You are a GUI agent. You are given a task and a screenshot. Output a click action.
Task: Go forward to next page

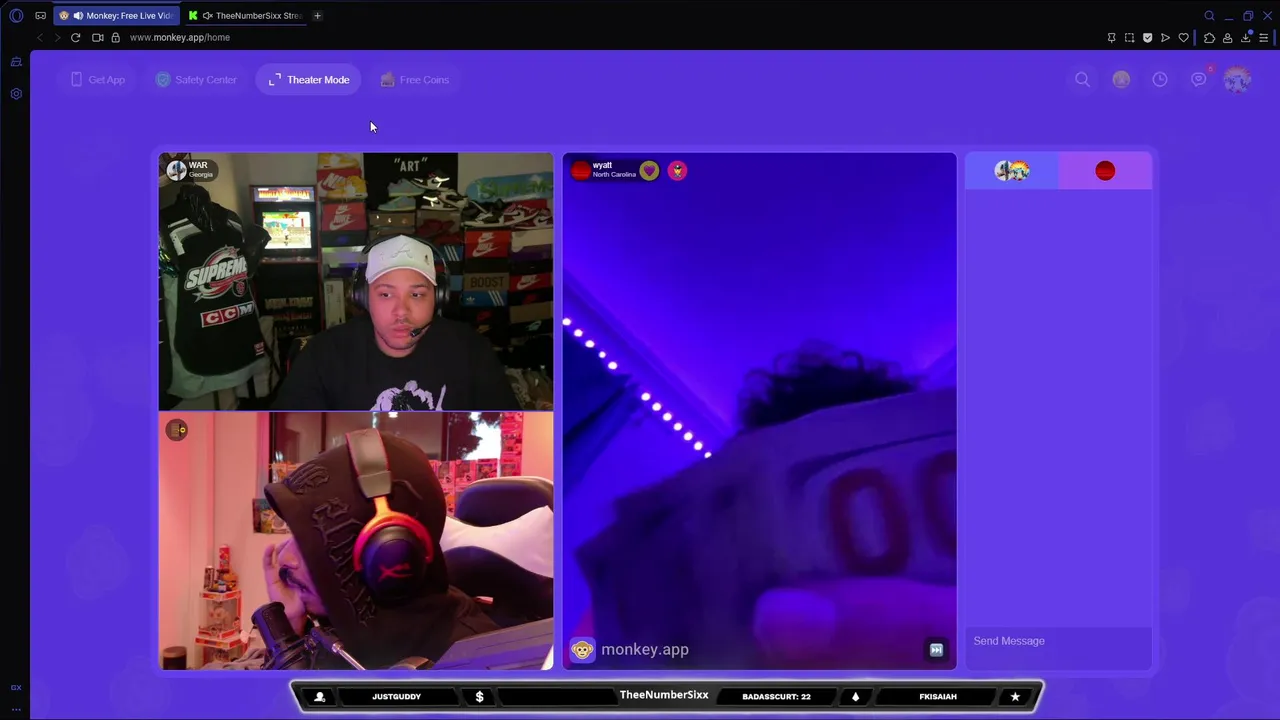pos(57,38)
